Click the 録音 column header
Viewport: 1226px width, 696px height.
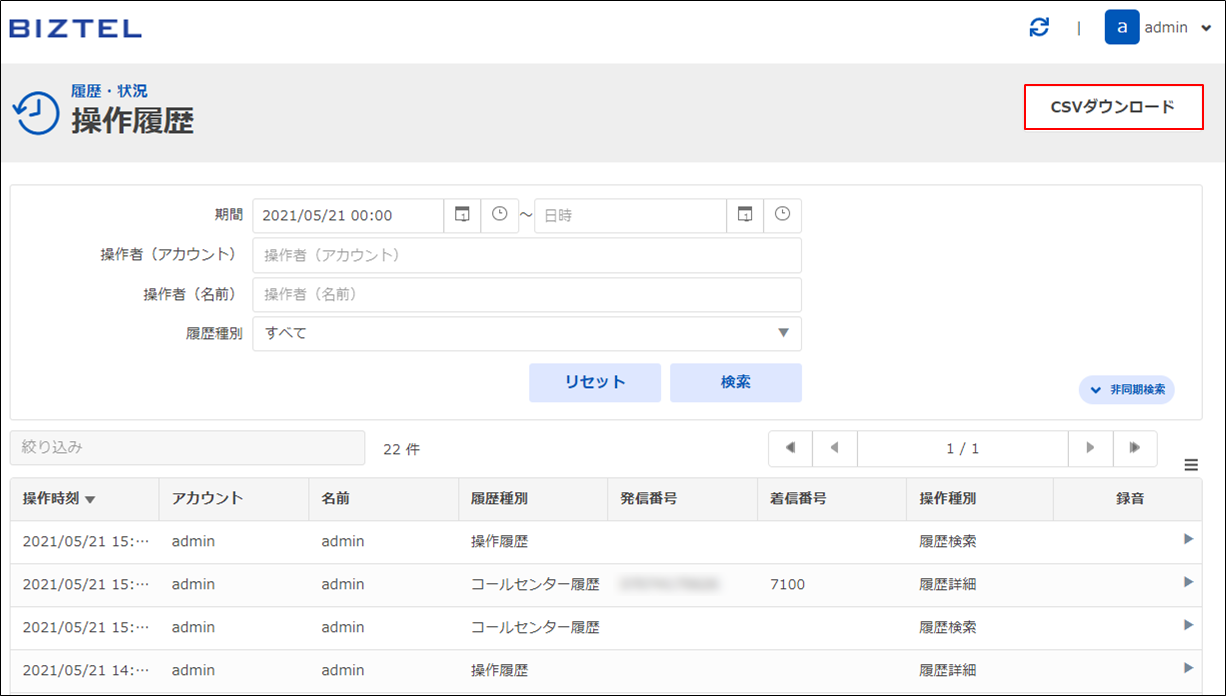pyautogui.click(x=1130, y=498)
